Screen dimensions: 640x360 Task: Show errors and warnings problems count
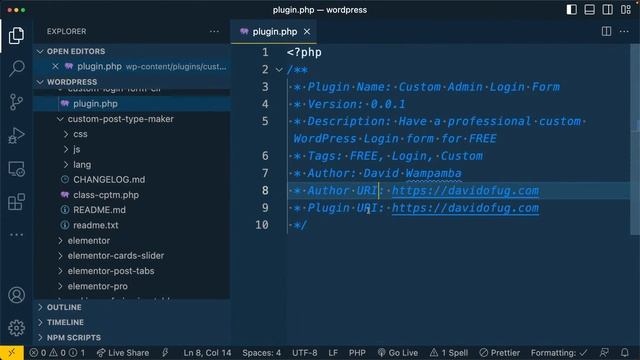[x=57, y=353]
